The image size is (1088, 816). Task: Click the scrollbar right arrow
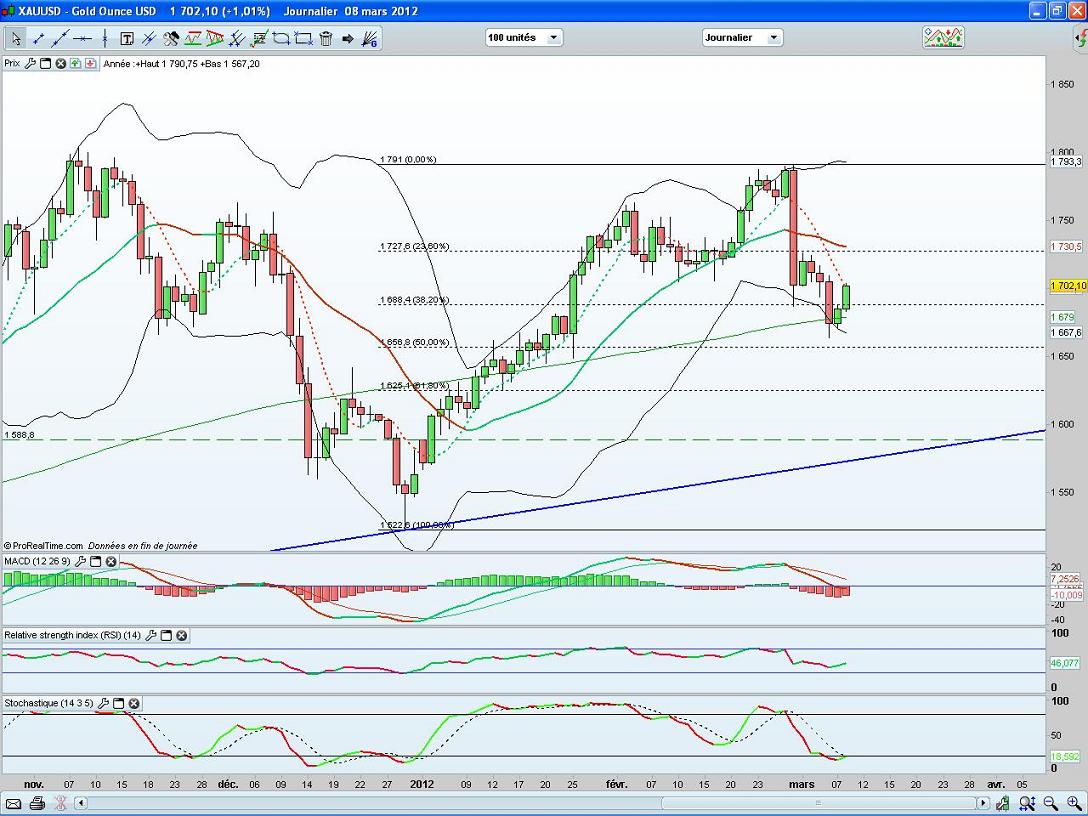[x=983, y=804]
